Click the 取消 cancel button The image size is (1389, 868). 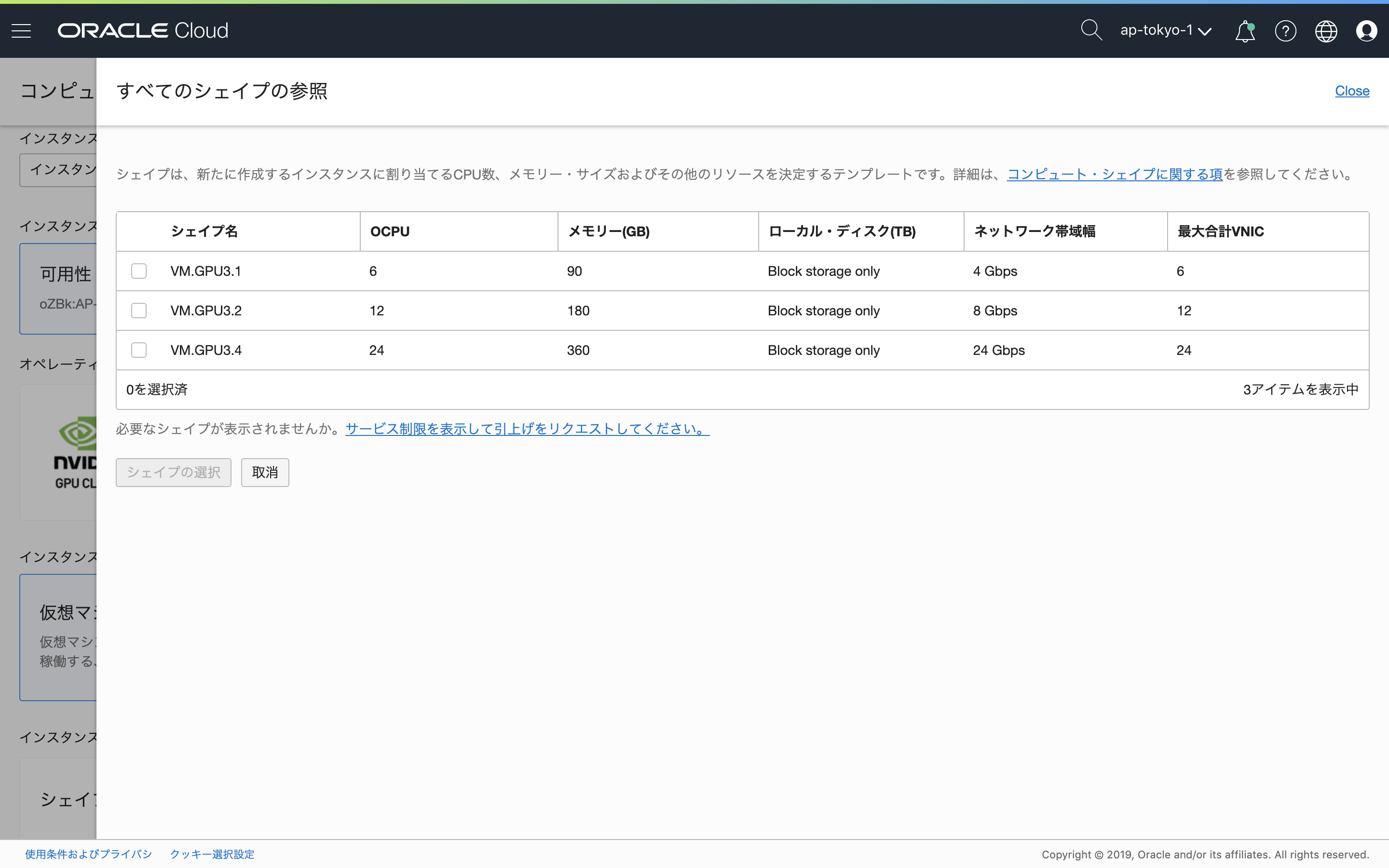[x=265, y=472]
